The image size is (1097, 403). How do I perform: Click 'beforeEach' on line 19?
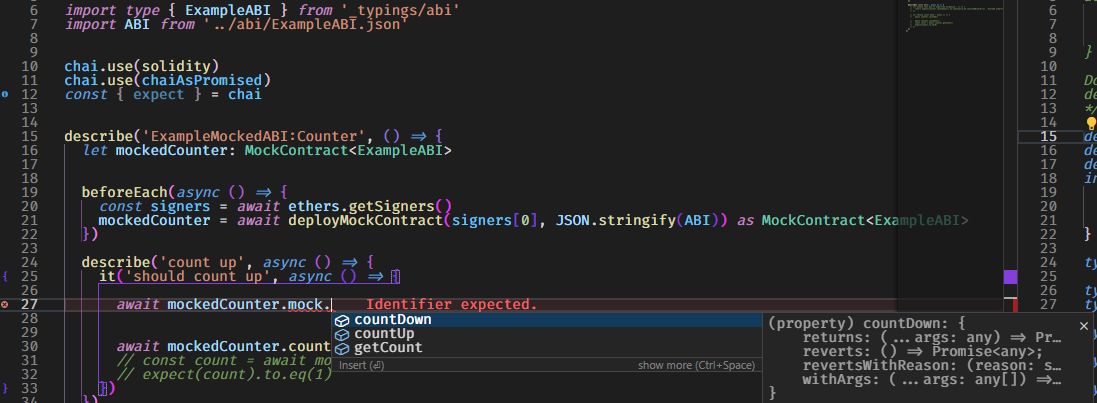click(x=124, y=192)
